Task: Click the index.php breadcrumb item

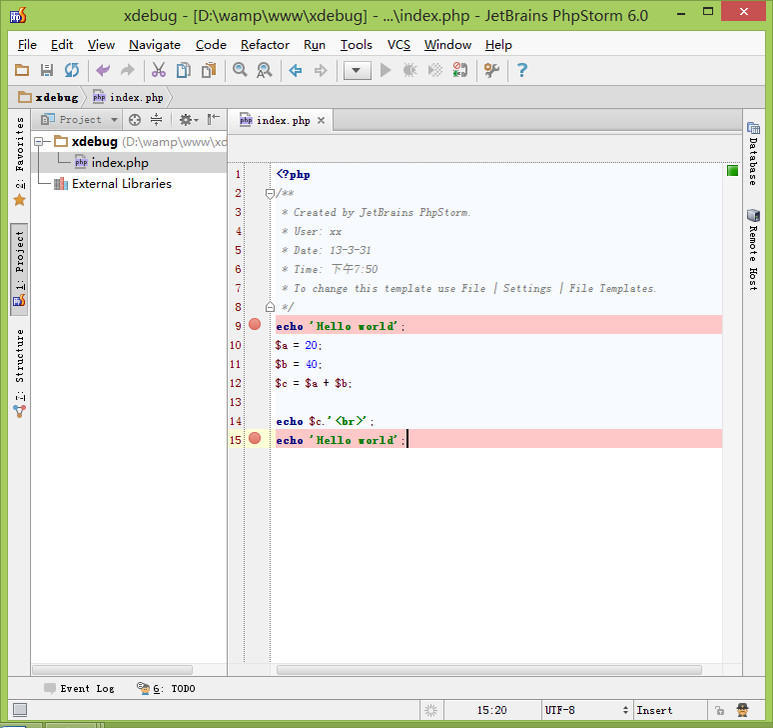Action: [x=128, y=97]
